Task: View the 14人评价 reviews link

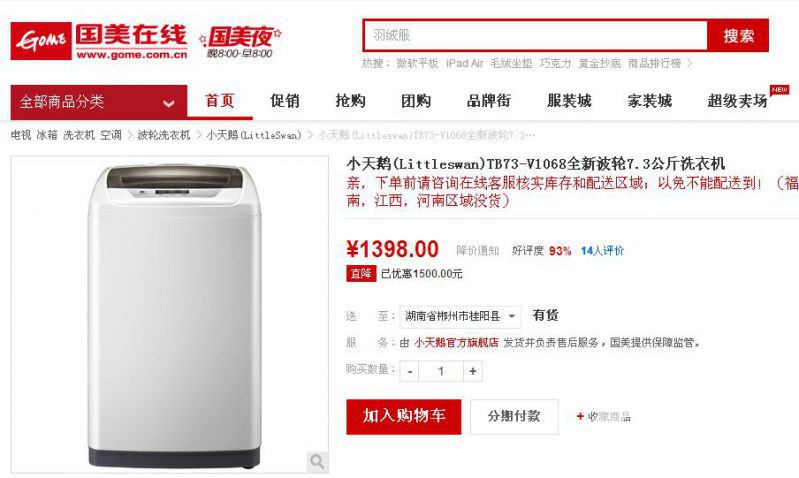Action: (602, 250)
